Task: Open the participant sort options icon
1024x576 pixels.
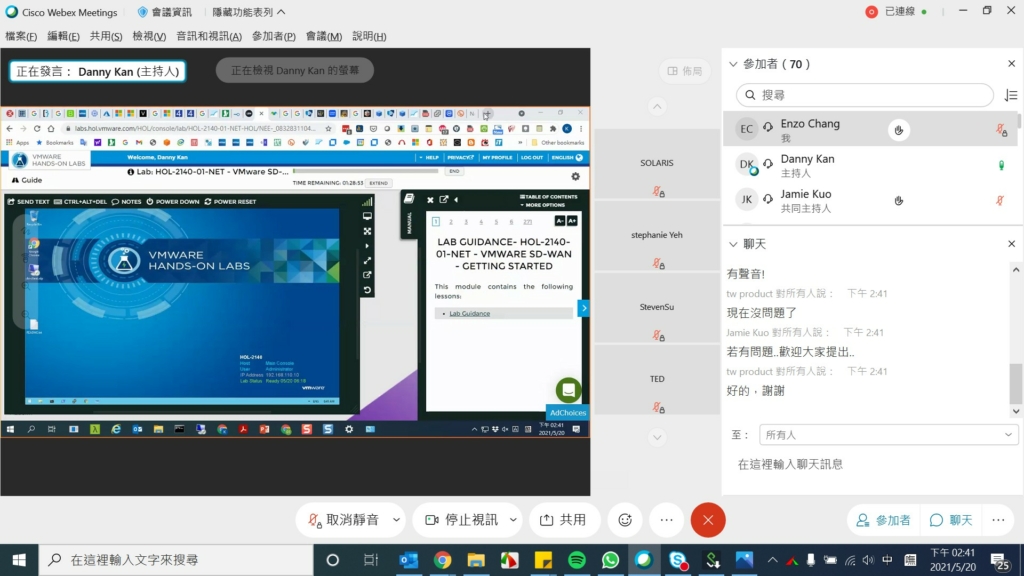Action: click(1011, 95)
